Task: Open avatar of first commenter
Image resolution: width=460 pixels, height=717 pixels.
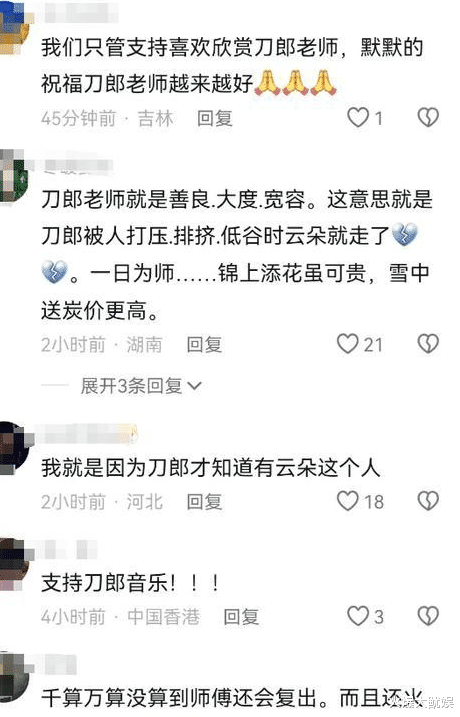Action: click(14, 28)
